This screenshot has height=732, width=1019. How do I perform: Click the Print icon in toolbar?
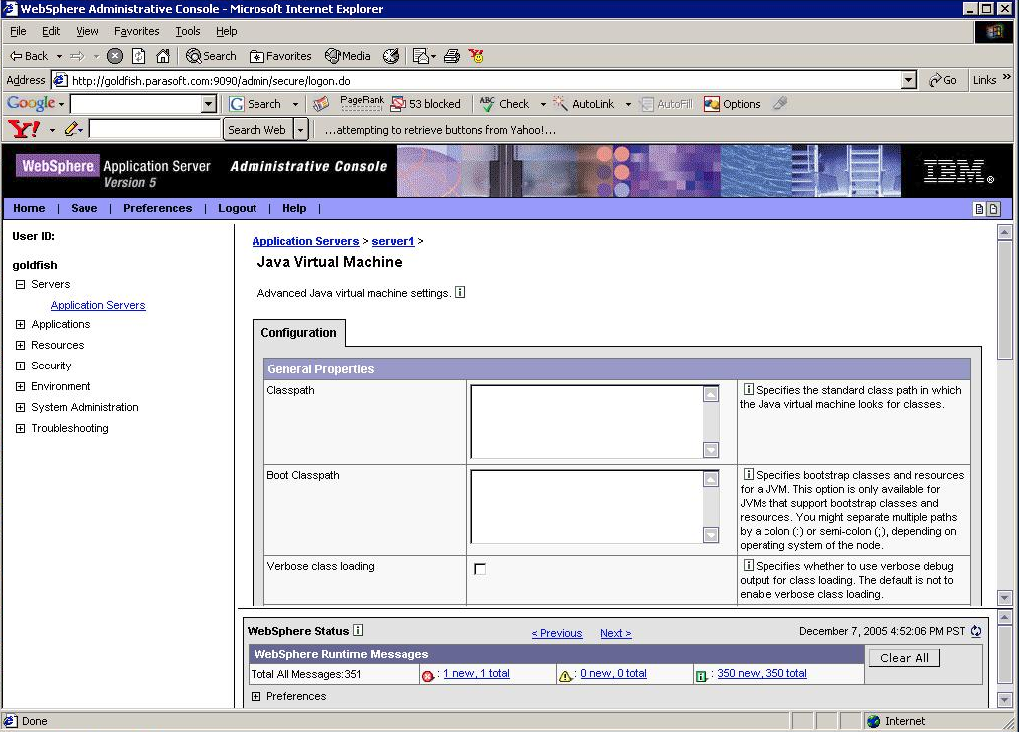tap(452, 56)
